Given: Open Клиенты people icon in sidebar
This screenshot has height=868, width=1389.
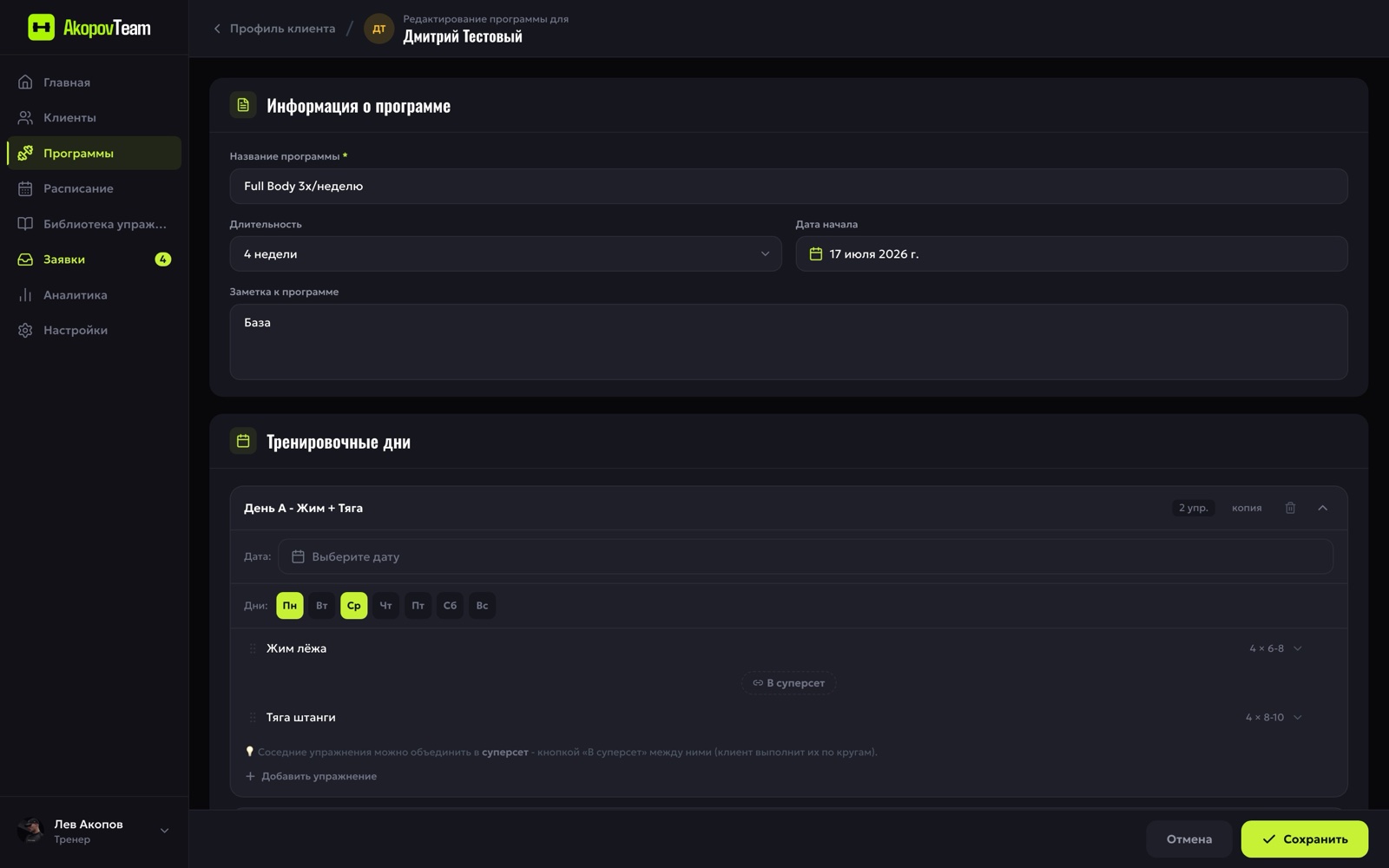Looking at the screenshot, I should point(25,117).
